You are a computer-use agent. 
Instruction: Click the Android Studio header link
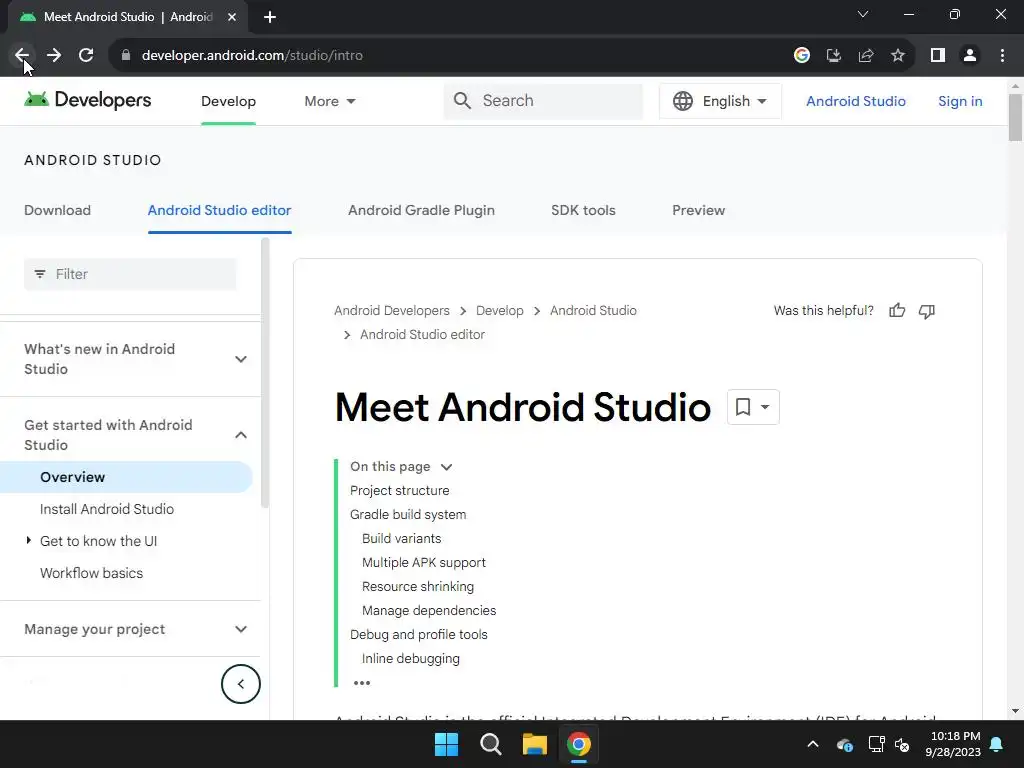[x=856, y=101]
